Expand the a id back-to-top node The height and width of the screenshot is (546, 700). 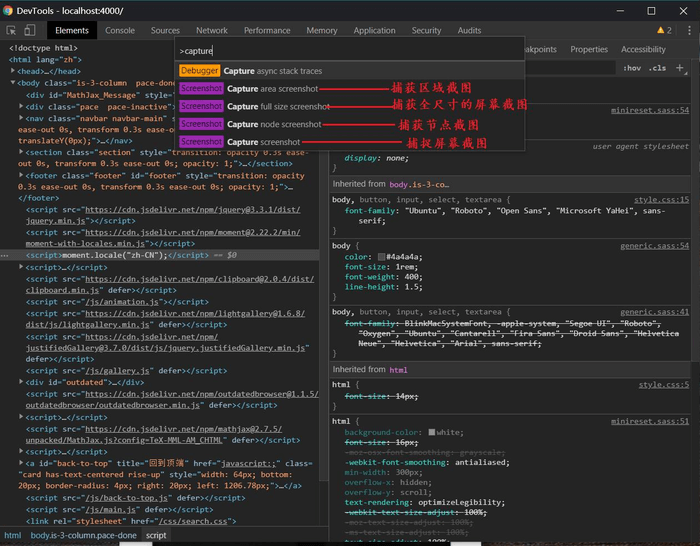(x=21, y=463)
